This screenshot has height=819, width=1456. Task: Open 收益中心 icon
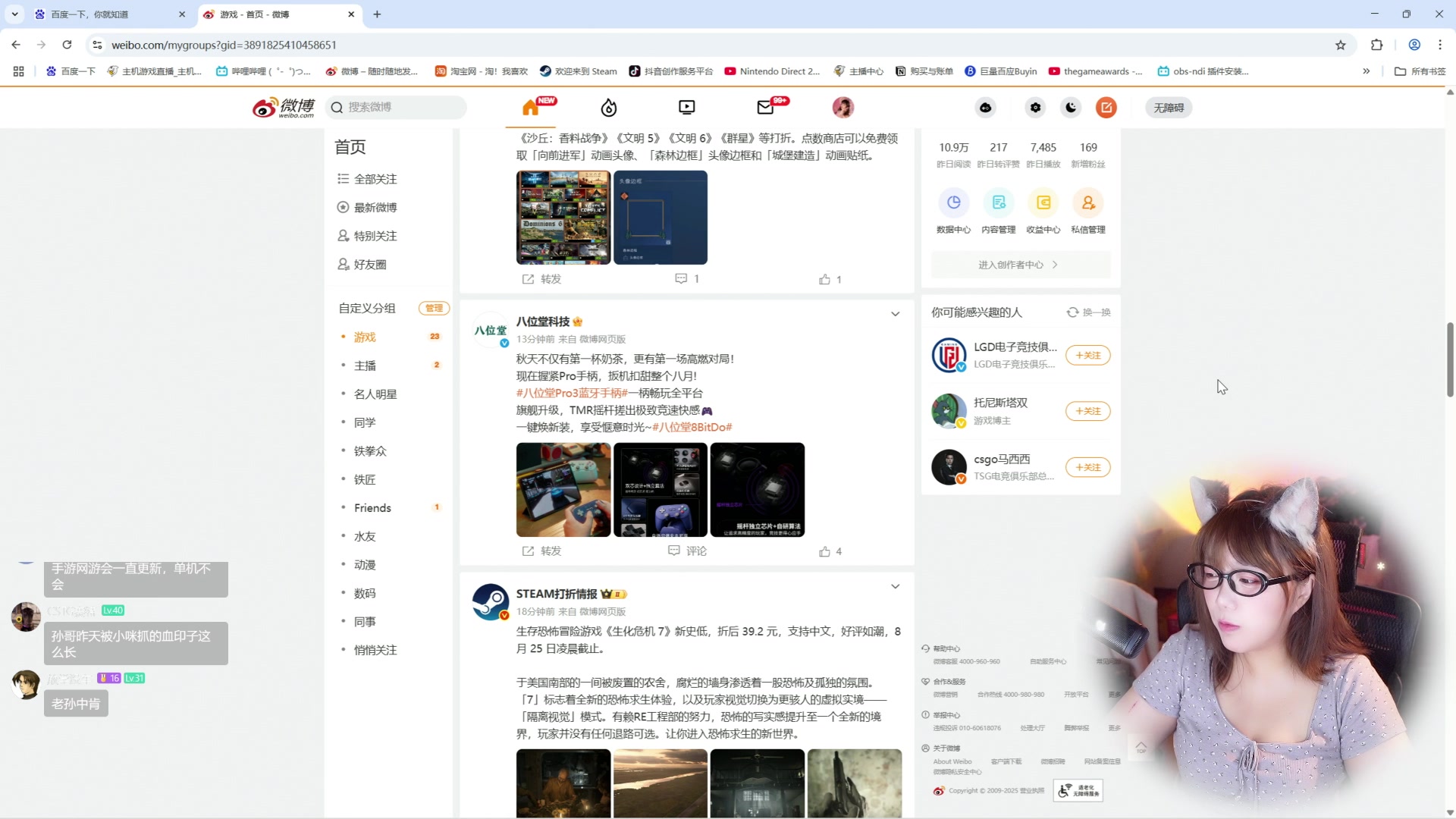pos(1043,203)
